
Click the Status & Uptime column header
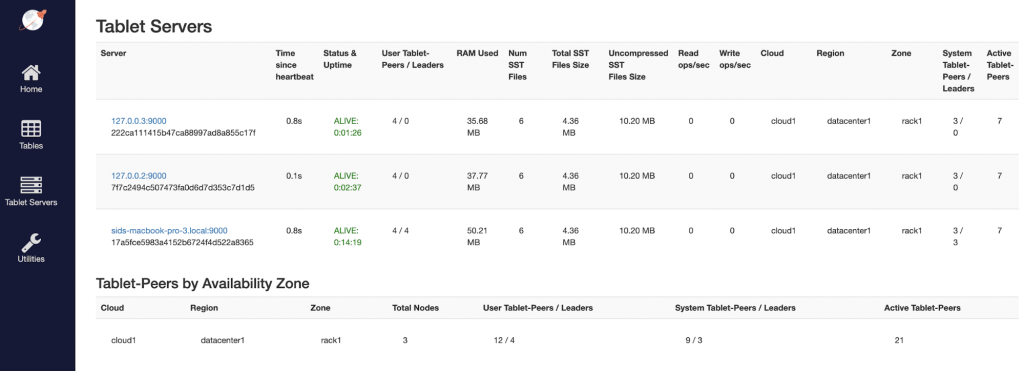340,59
